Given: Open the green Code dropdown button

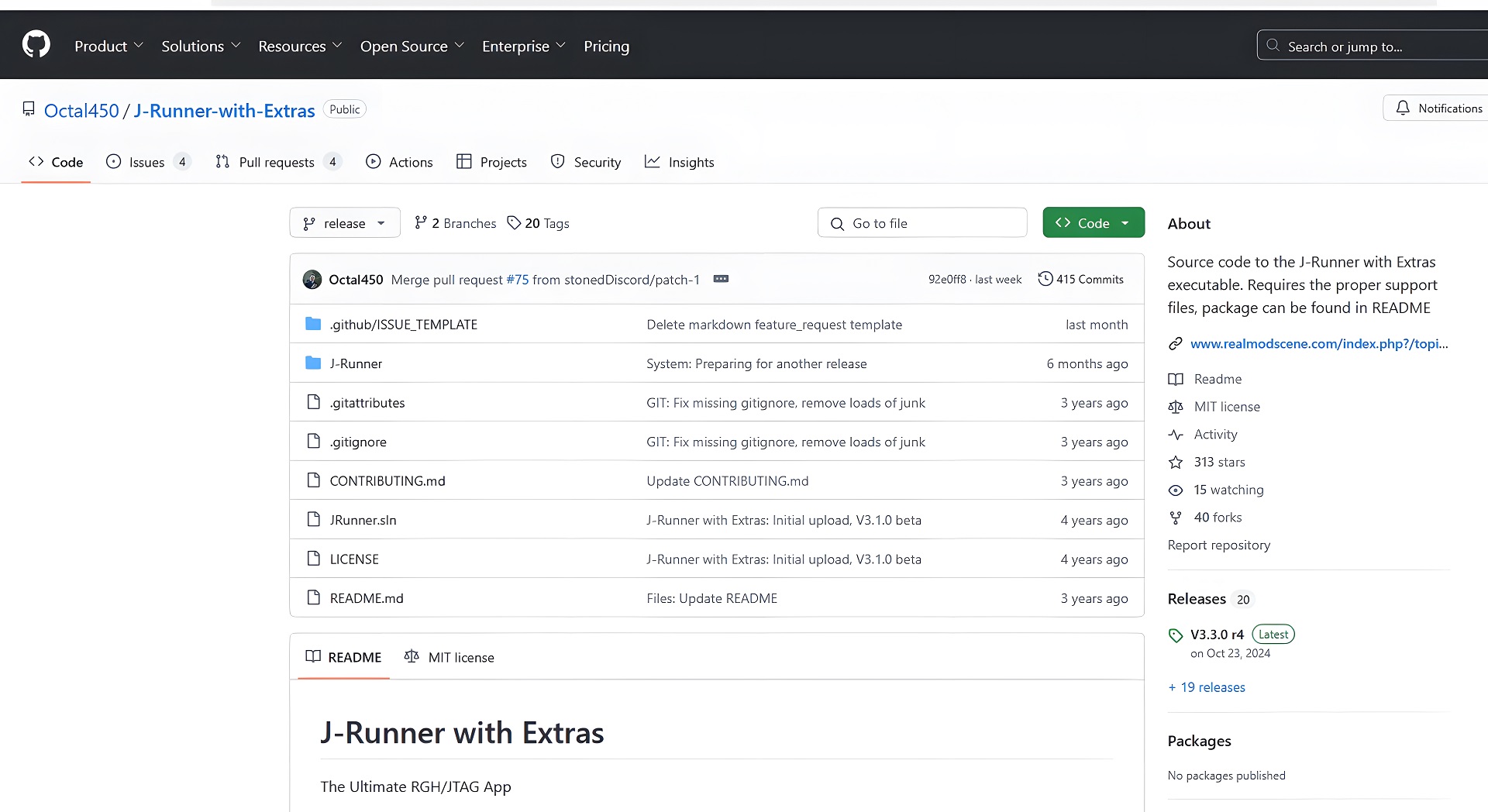Looking at the screenshot, I should (1094, 223).
